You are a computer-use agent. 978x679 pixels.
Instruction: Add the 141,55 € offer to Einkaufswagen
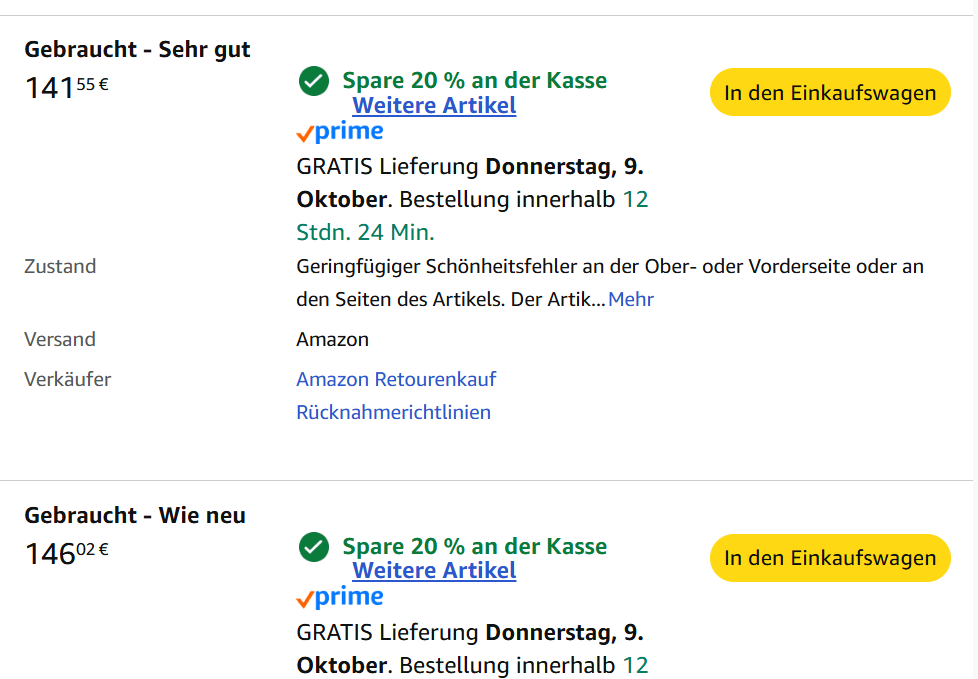pyautogui.click(x=830, y=93)
